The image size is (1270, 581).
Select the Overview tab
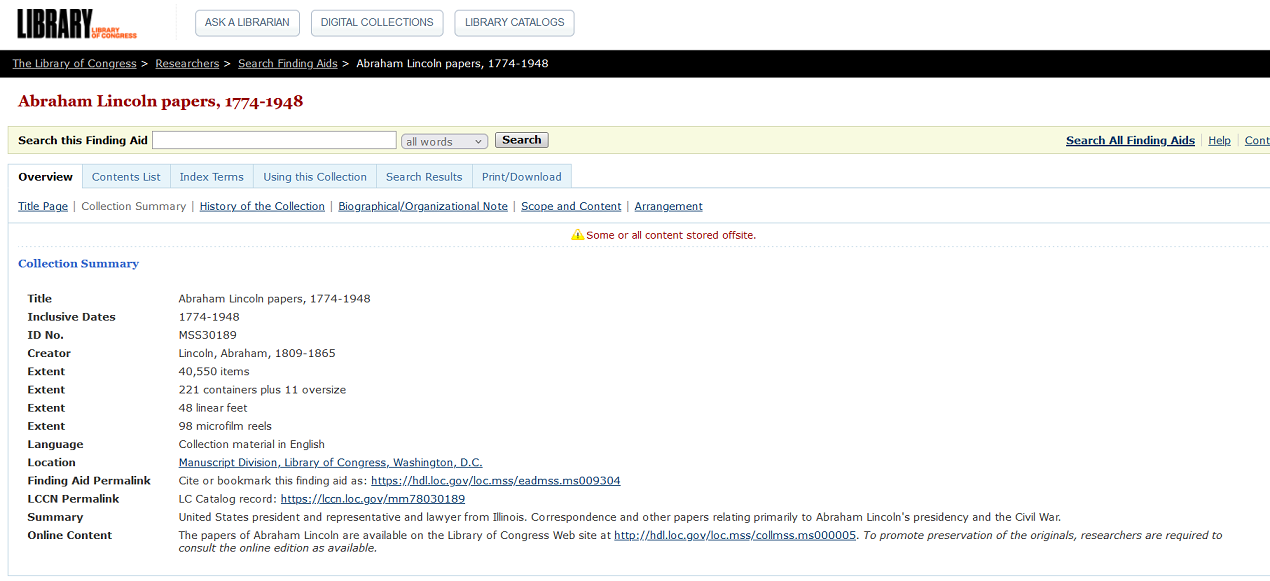46,177
